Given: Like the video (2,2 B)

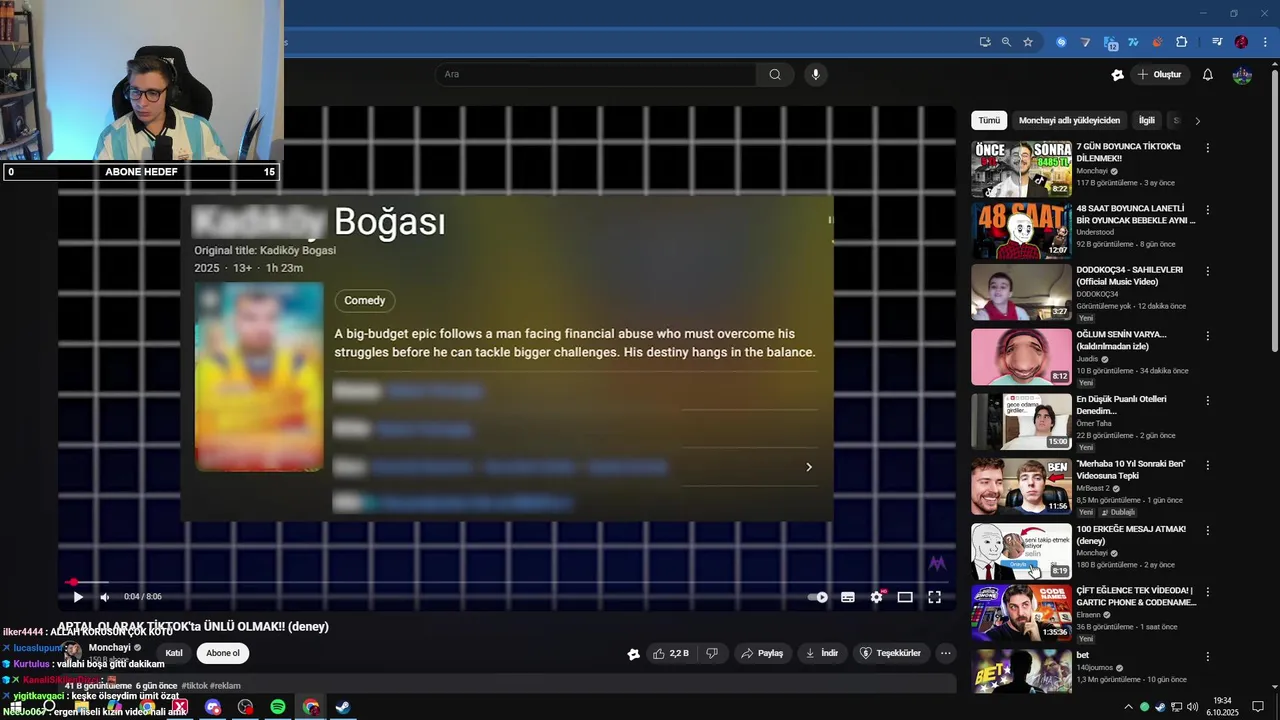Looking at the screenshot, I should point(671,653).
